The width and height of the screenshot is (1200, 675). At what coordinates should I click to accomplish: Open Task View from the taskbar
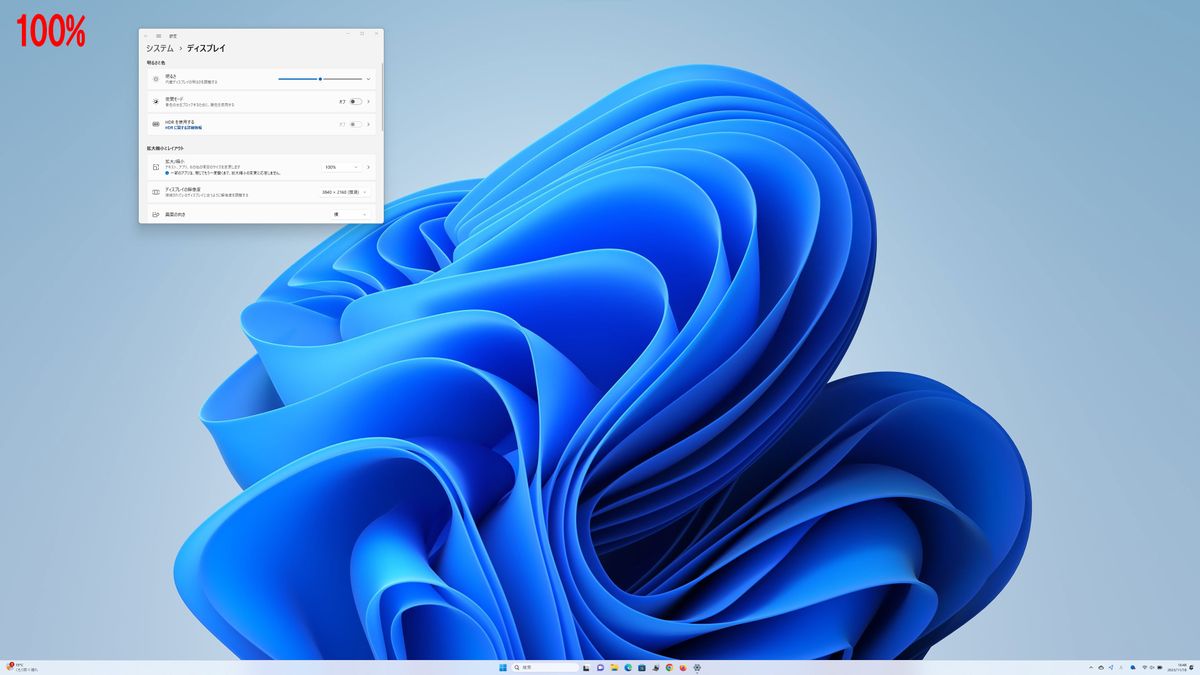click(x=586, y=667)
